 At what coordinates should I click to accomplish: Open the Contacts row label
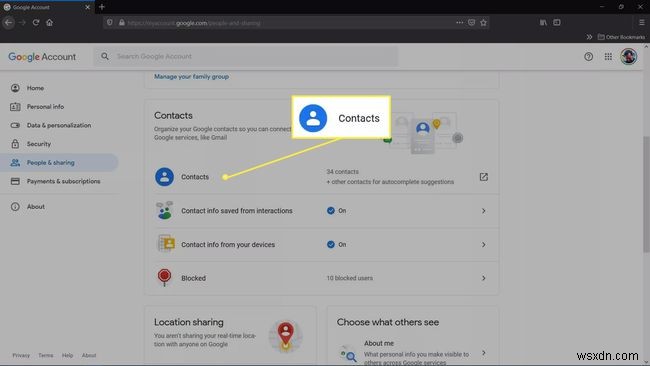[195, 177]
